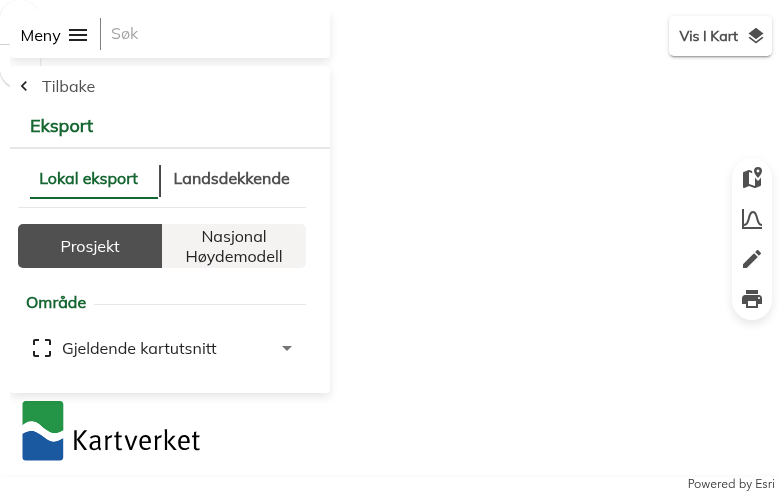
Task: Open the elevation profile tool
Action: point(752,219)
